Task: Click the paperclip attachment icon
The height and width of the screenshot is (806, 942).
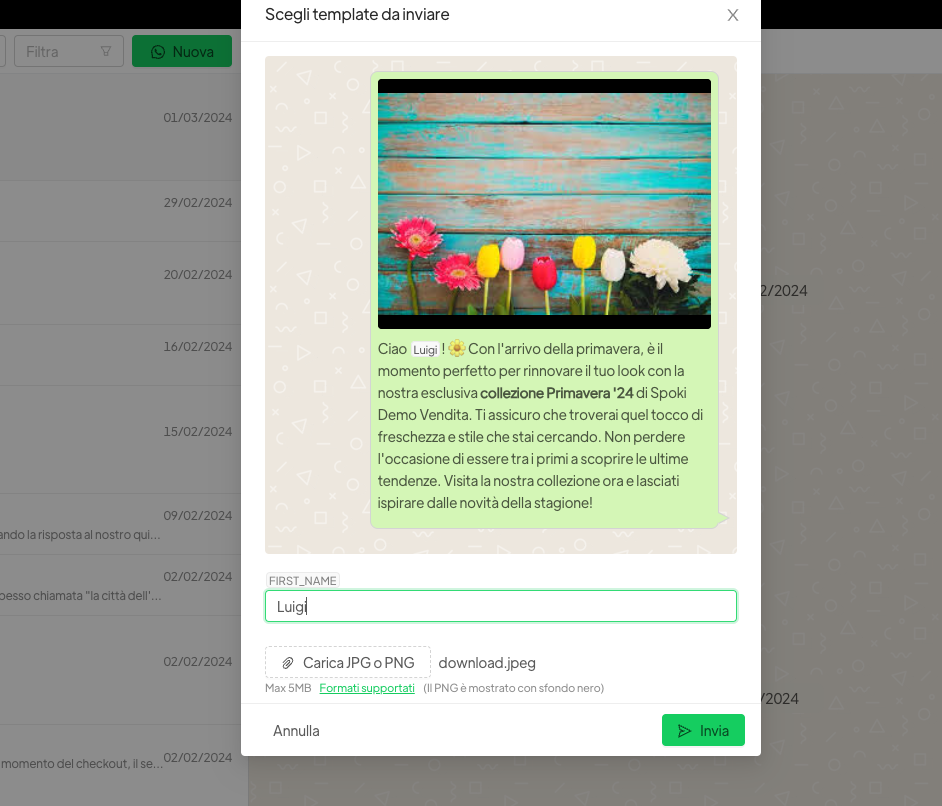Action: click(x=287, y=663)
